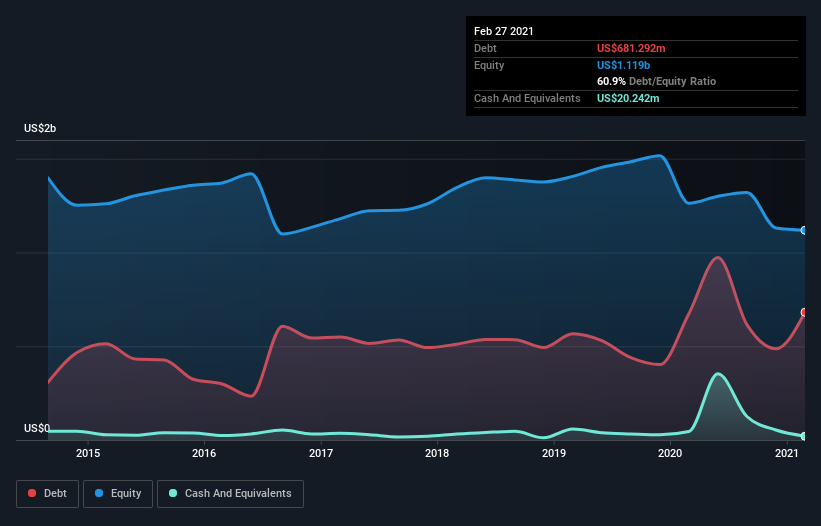Click the Equity label in tooltip
The width and height of the screenshot is (821, 526).
[489, 65]
